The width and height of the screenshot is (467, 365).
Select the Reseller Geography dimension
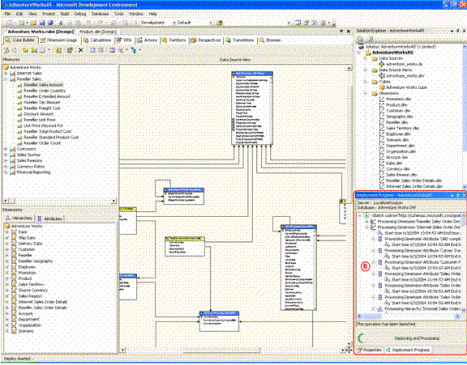pyautogui.click(x=35, y=261)
